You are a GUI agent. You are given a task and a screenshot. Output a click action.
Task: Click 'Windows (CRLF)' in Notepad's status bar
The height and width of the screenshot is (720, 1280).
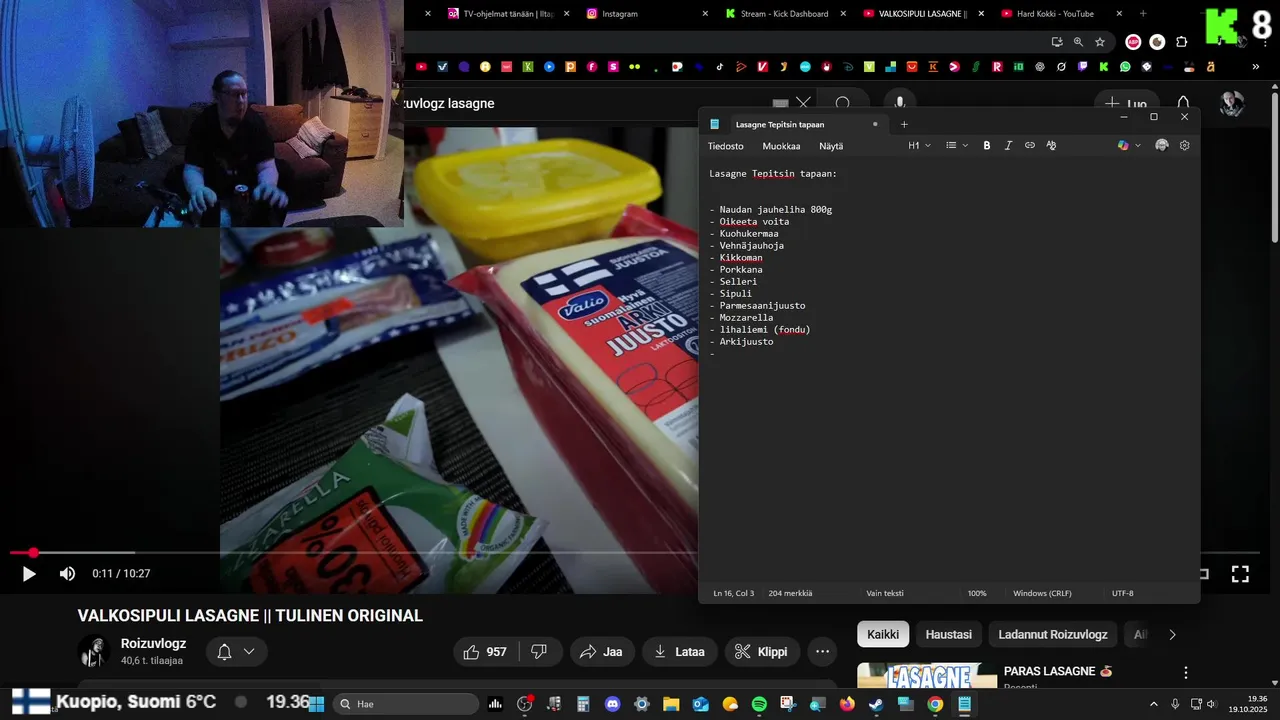pyautogui.click(x=1042, y=593)
